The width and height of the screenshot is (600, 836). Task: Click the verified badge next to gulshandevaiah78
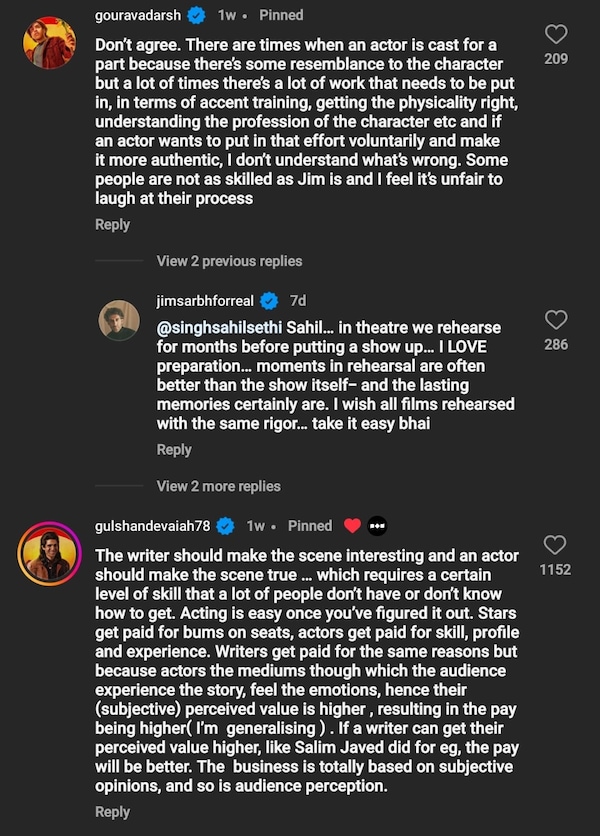(x=223, y=525)
